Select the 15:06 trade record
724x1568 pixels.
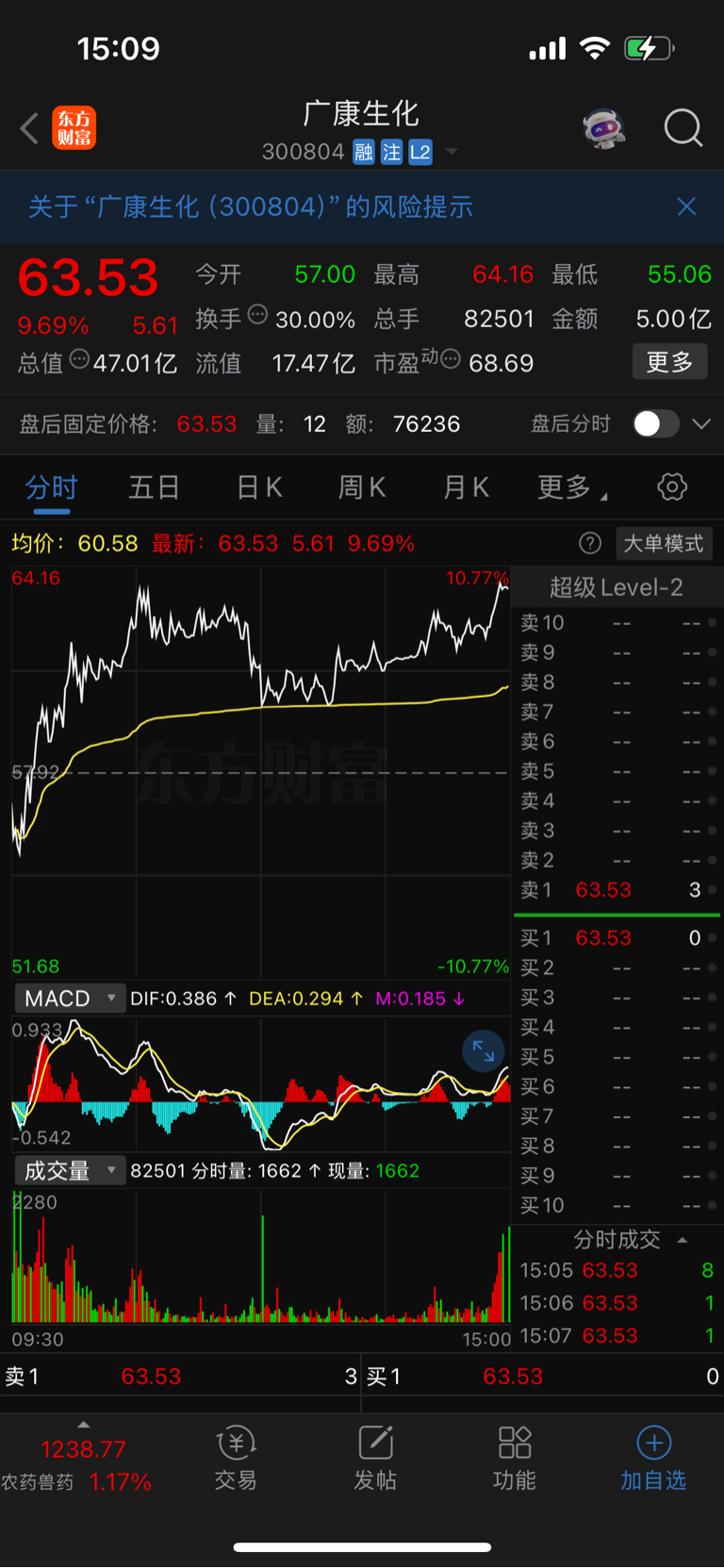click(617, 1303)
